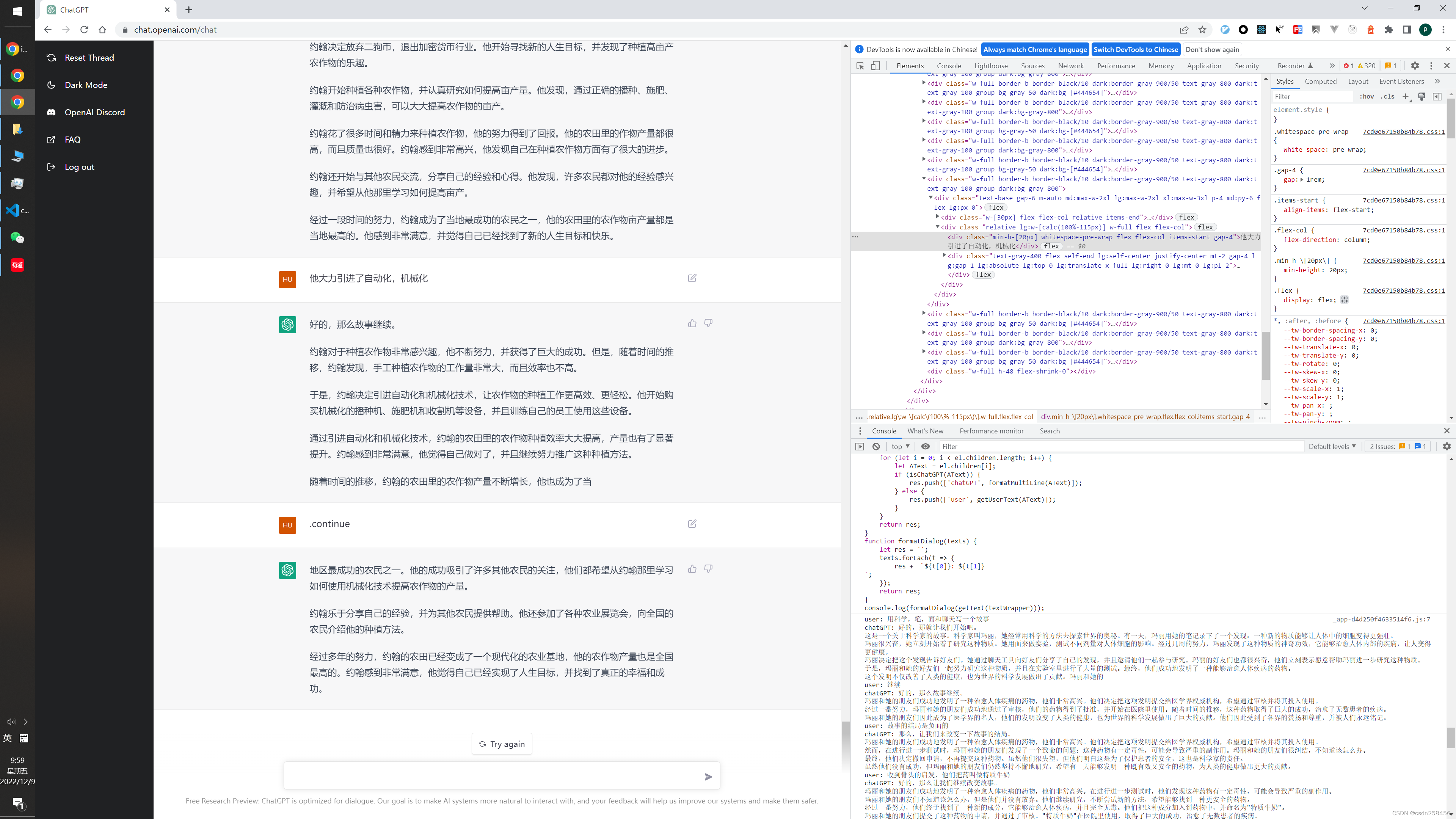1456x819 pixels.
Task: Click the chat message input field
Action: point(492,776)
